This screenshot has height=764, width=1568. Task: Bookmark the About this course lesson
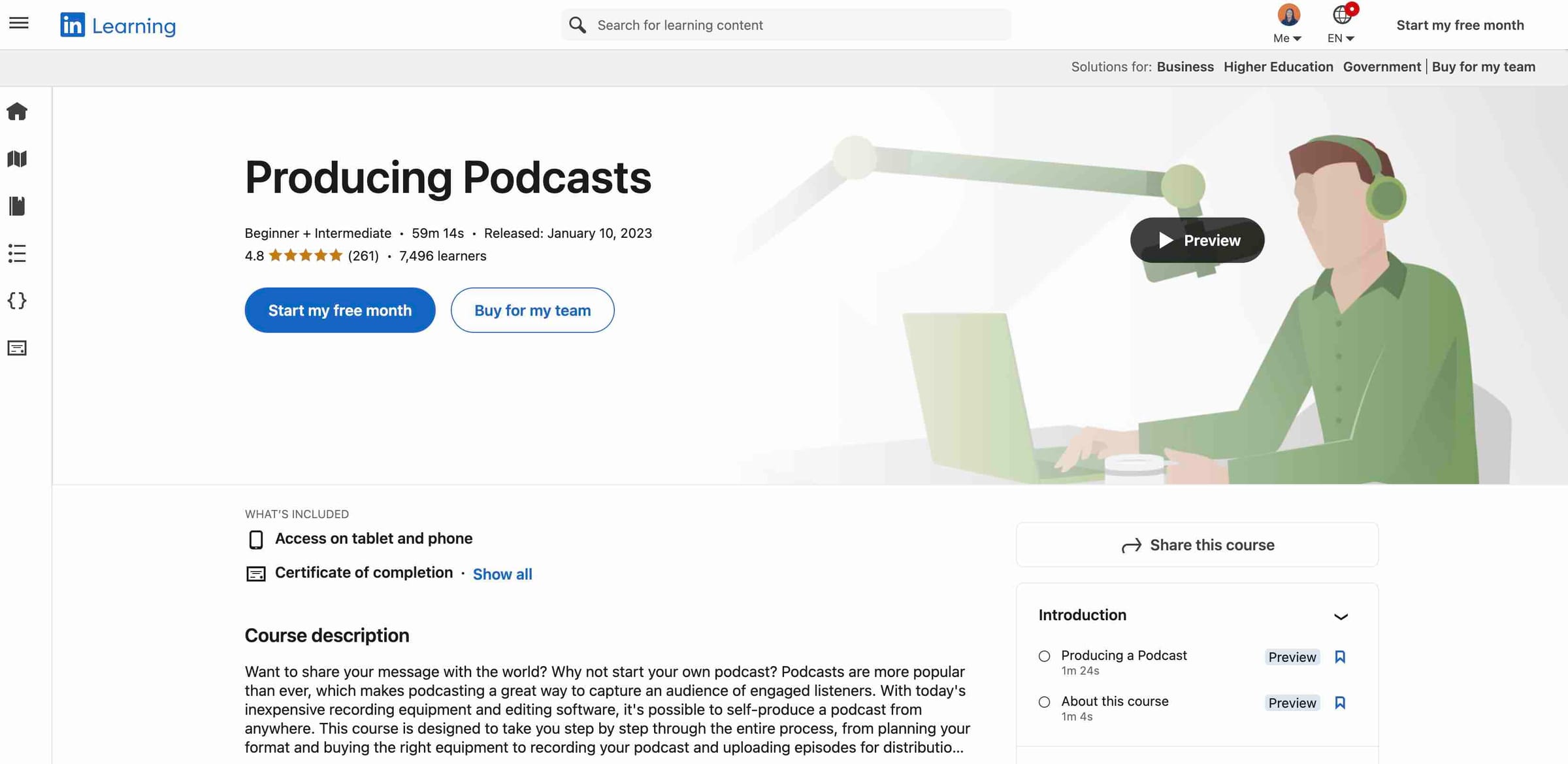(x=1341, y=703)
